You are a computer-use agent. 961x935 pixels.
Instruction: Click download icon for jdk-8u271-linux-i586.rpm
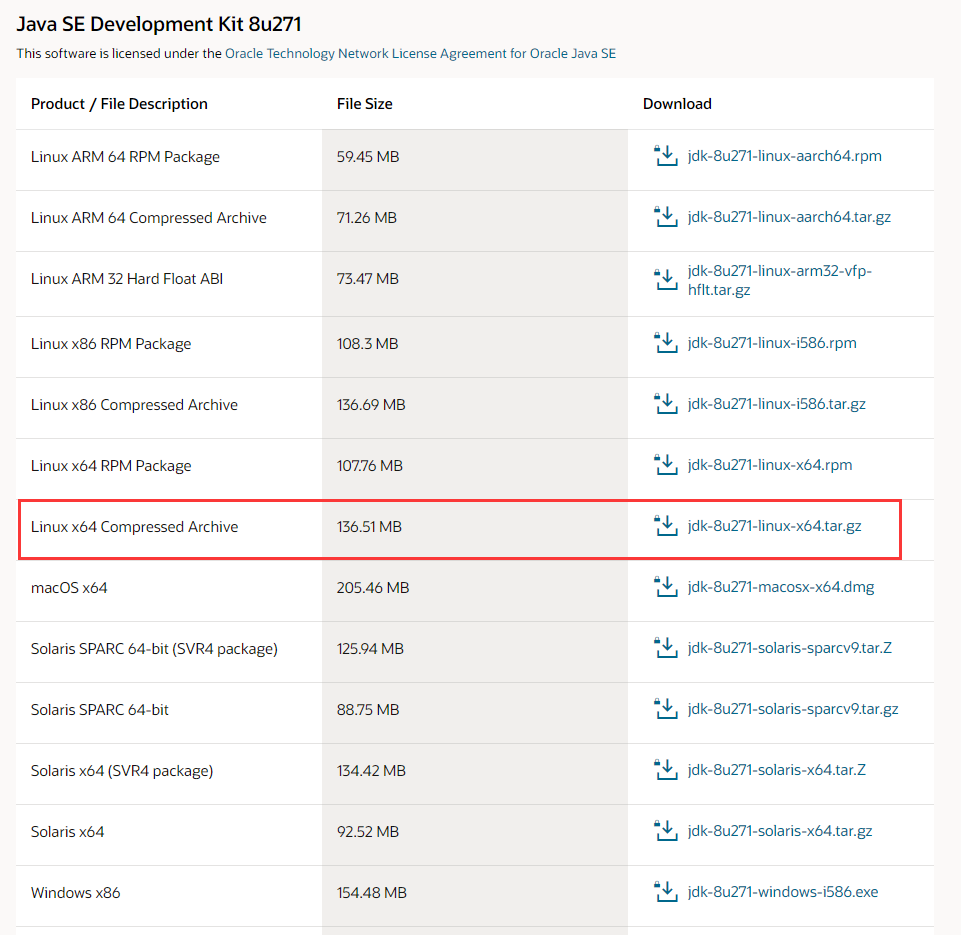pos(666,343)
